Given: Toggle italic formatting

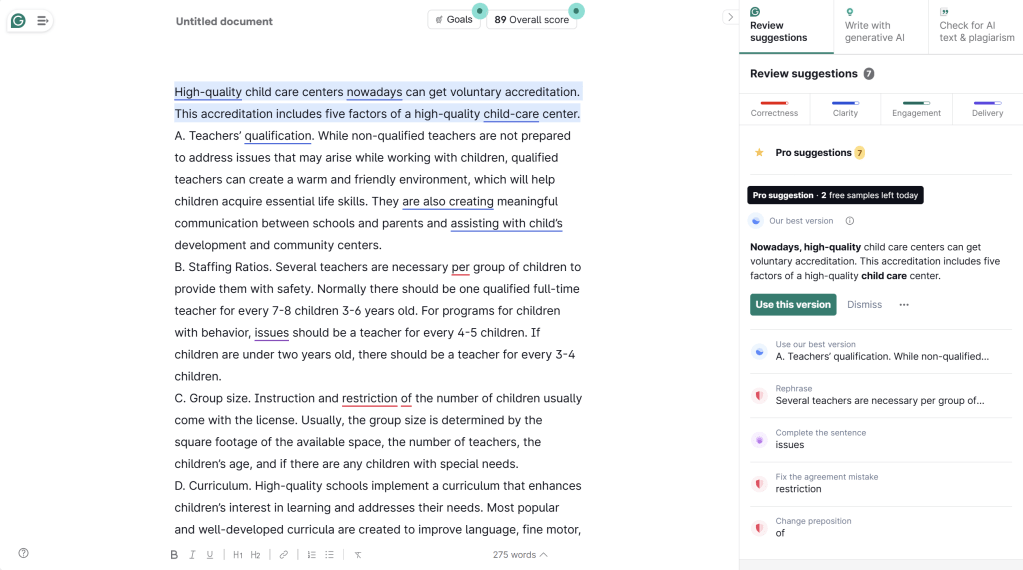Looking at the screenshot, I should tap(192, 555).
